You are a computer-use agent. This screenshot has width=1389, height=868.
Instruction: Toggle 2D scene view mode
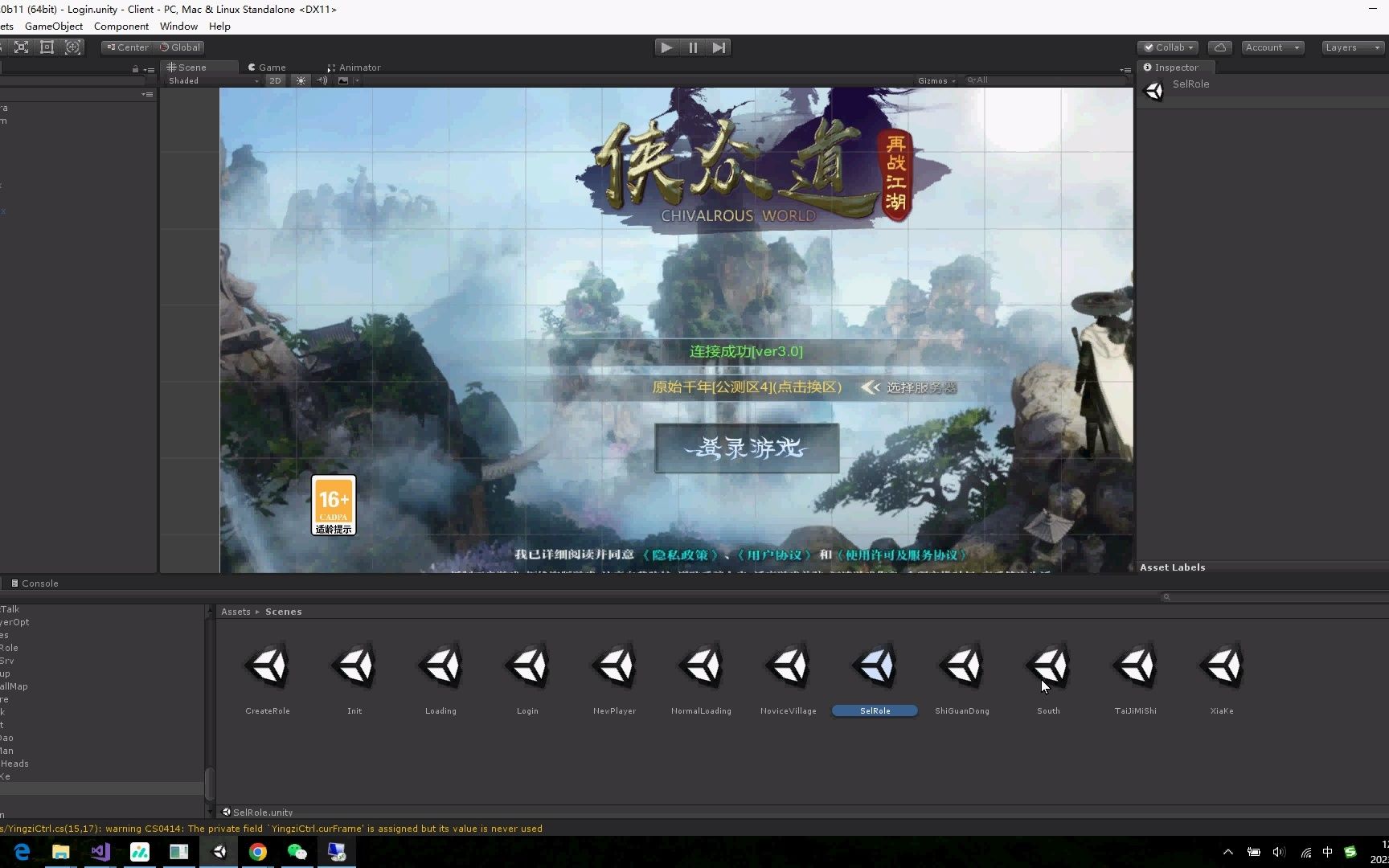[275, 80]
